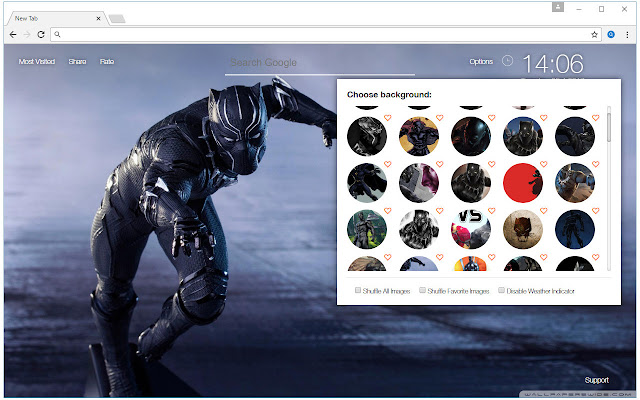Focus the Search Google field
The image size is (640, 400).
[320, 63]
